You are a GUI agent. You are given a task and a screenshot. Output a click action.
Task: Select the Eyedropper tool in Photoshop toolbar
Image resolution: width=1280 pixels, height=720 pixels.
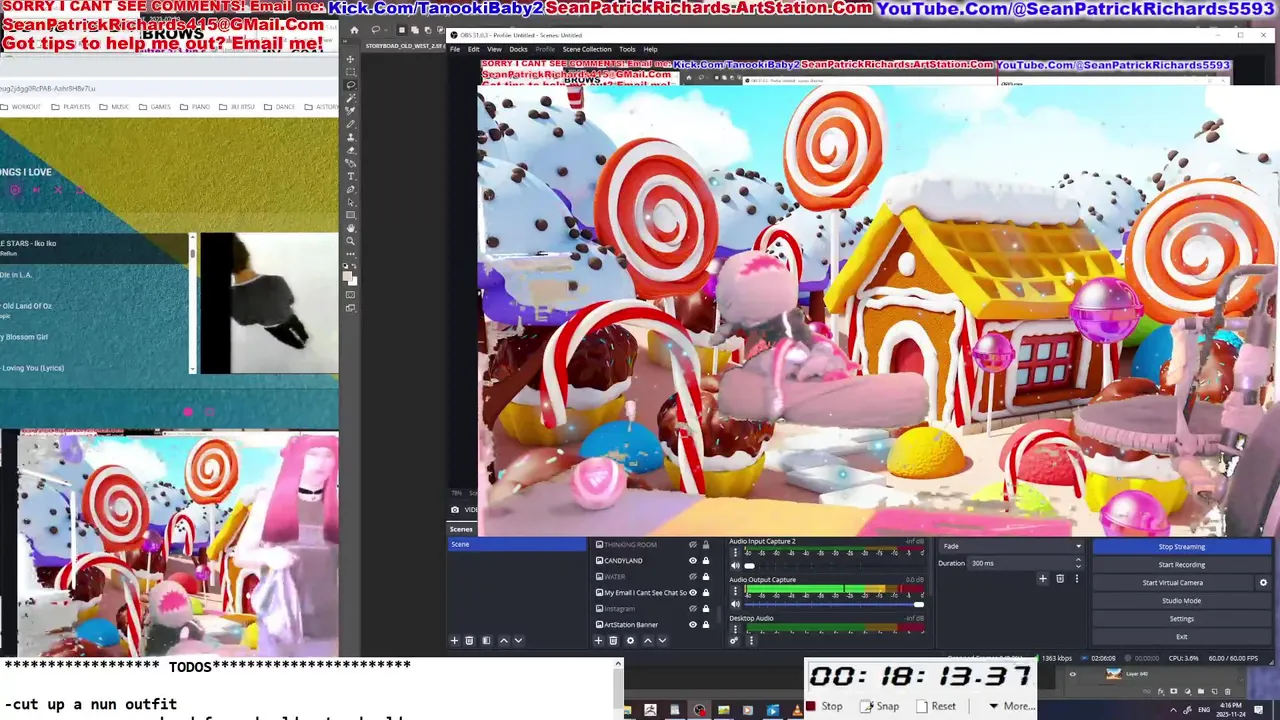click(350, 110)
